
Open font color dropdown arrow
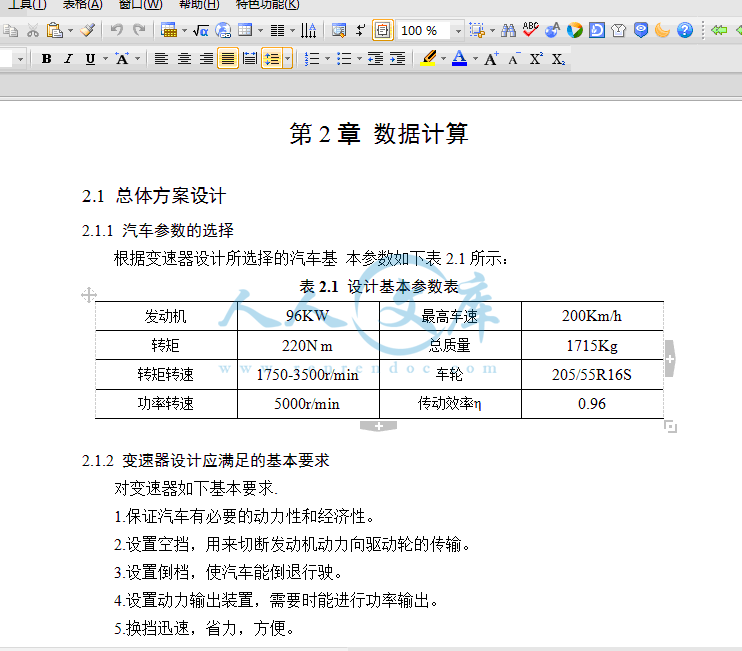pos(475,59)
